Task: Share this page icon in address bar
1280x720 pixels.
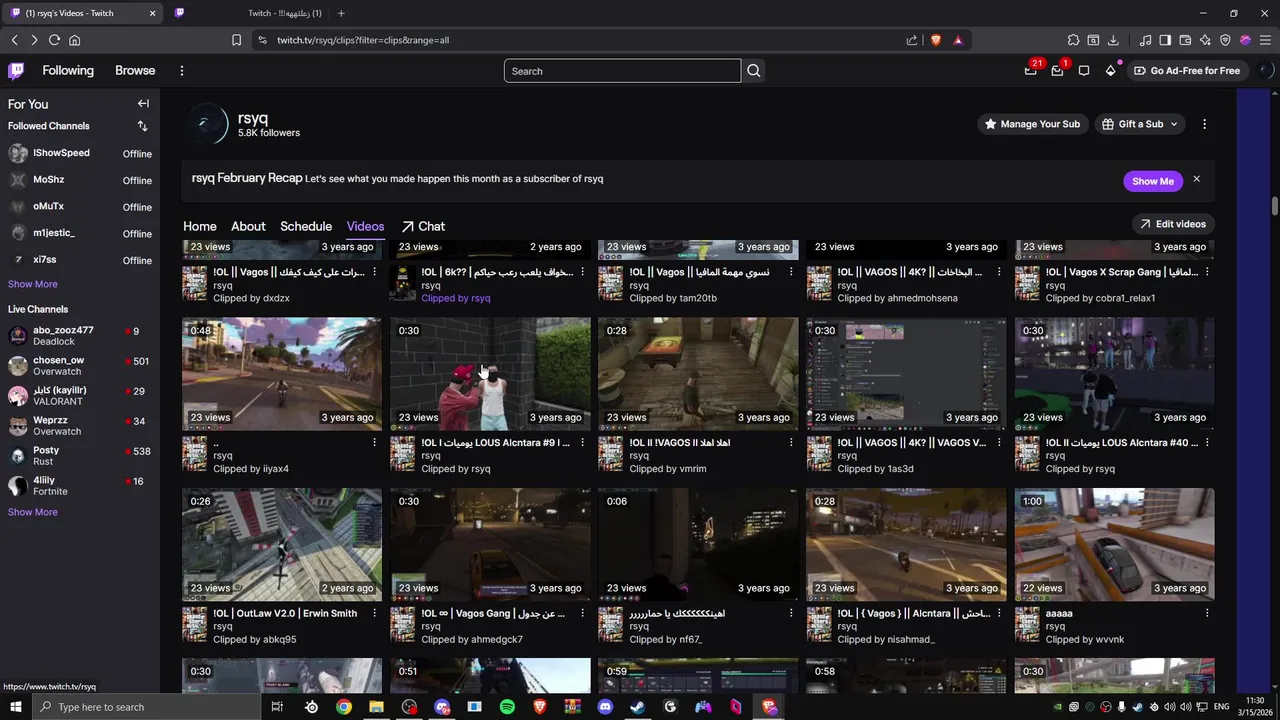Action: point(912,40)
